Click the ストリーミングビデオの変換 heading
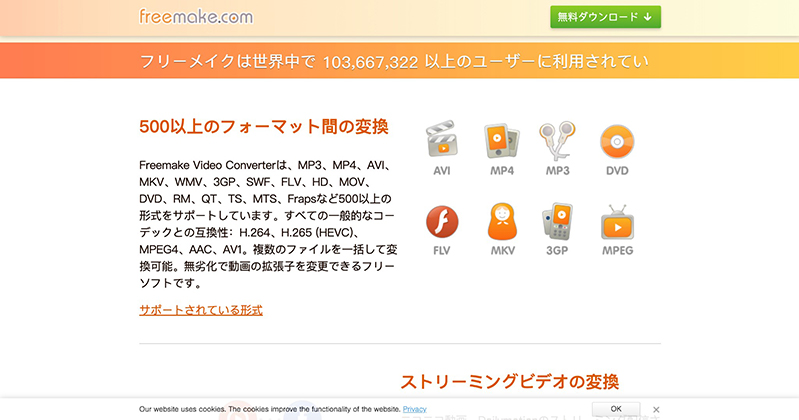 510,381
